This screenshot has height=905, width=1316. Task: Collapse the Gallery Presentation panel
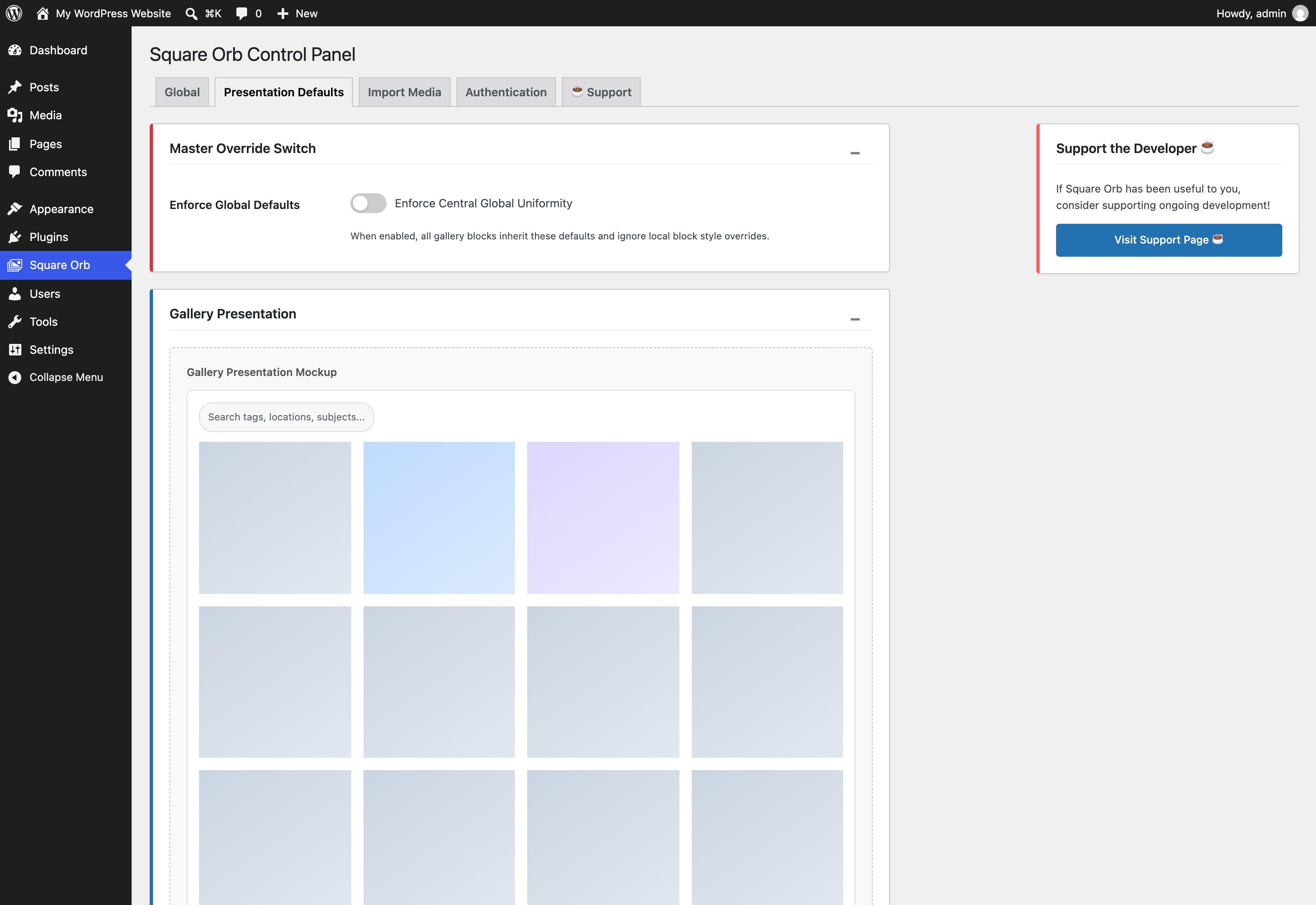coord(855,319)
